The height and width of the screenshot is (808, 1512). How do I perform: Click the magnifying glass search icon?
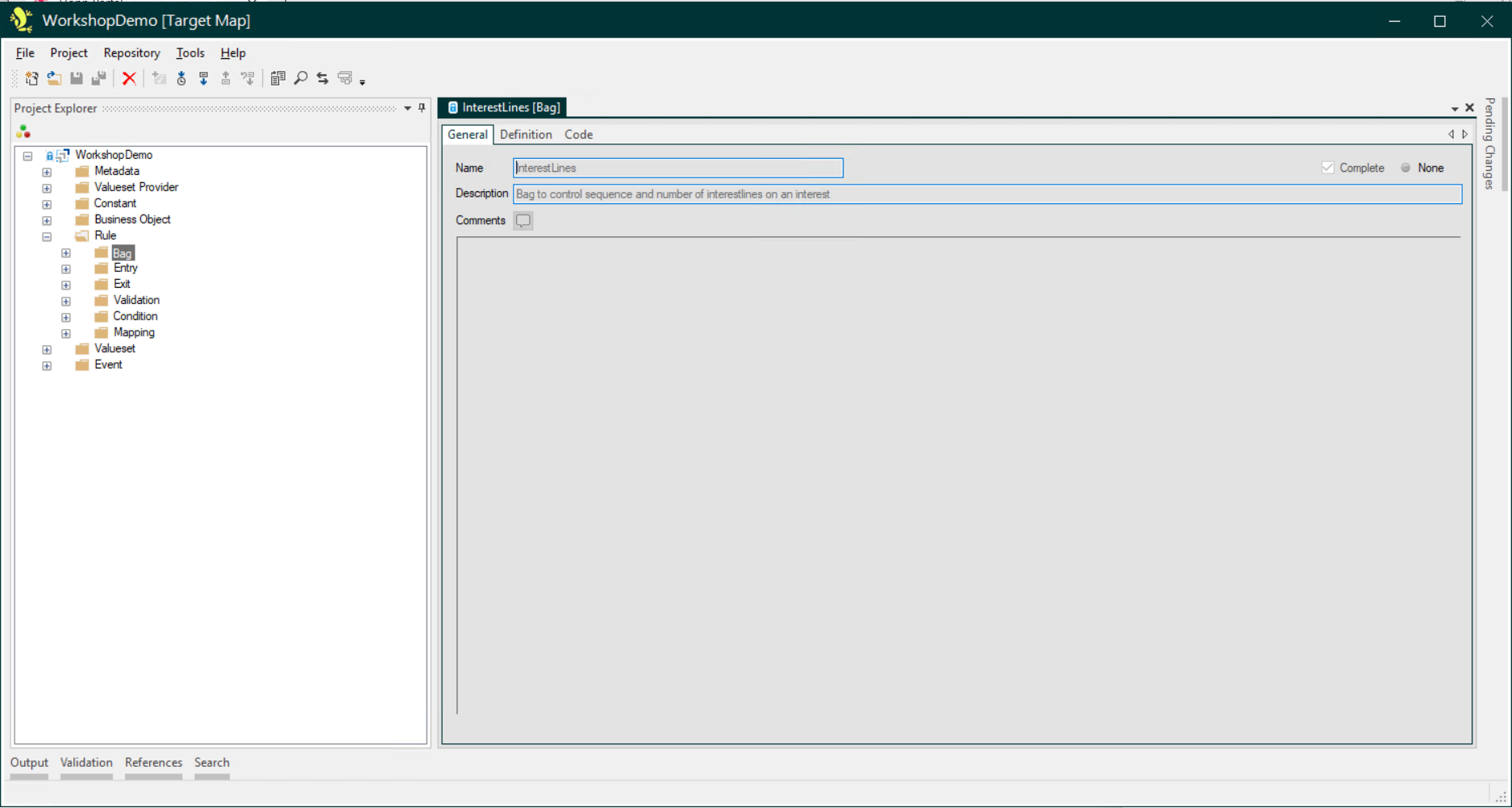click(301, 78)
